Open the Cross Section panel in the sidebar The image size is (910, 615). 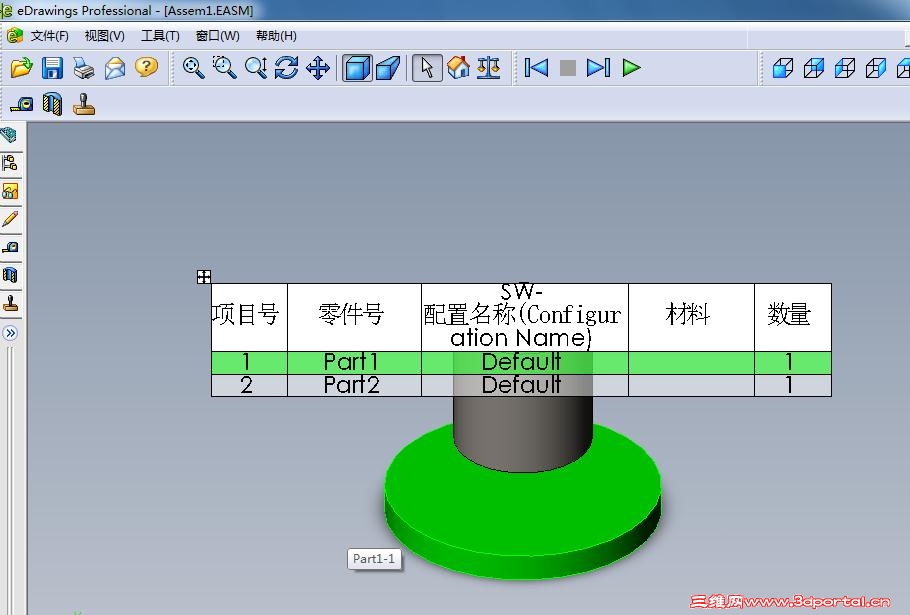(10, 275)
